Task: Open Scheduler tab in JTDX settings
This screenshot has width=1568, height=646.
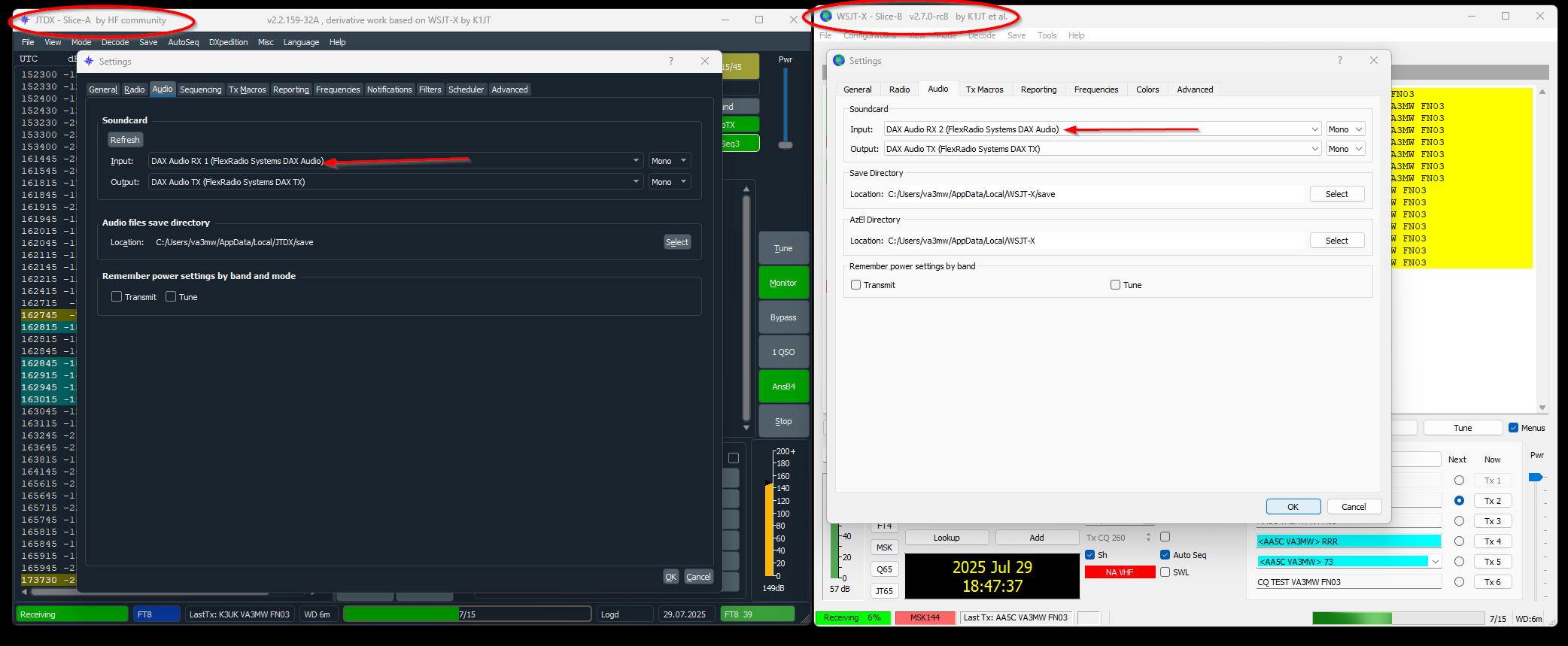Action: pyautogui.click(x=466, y=89)
